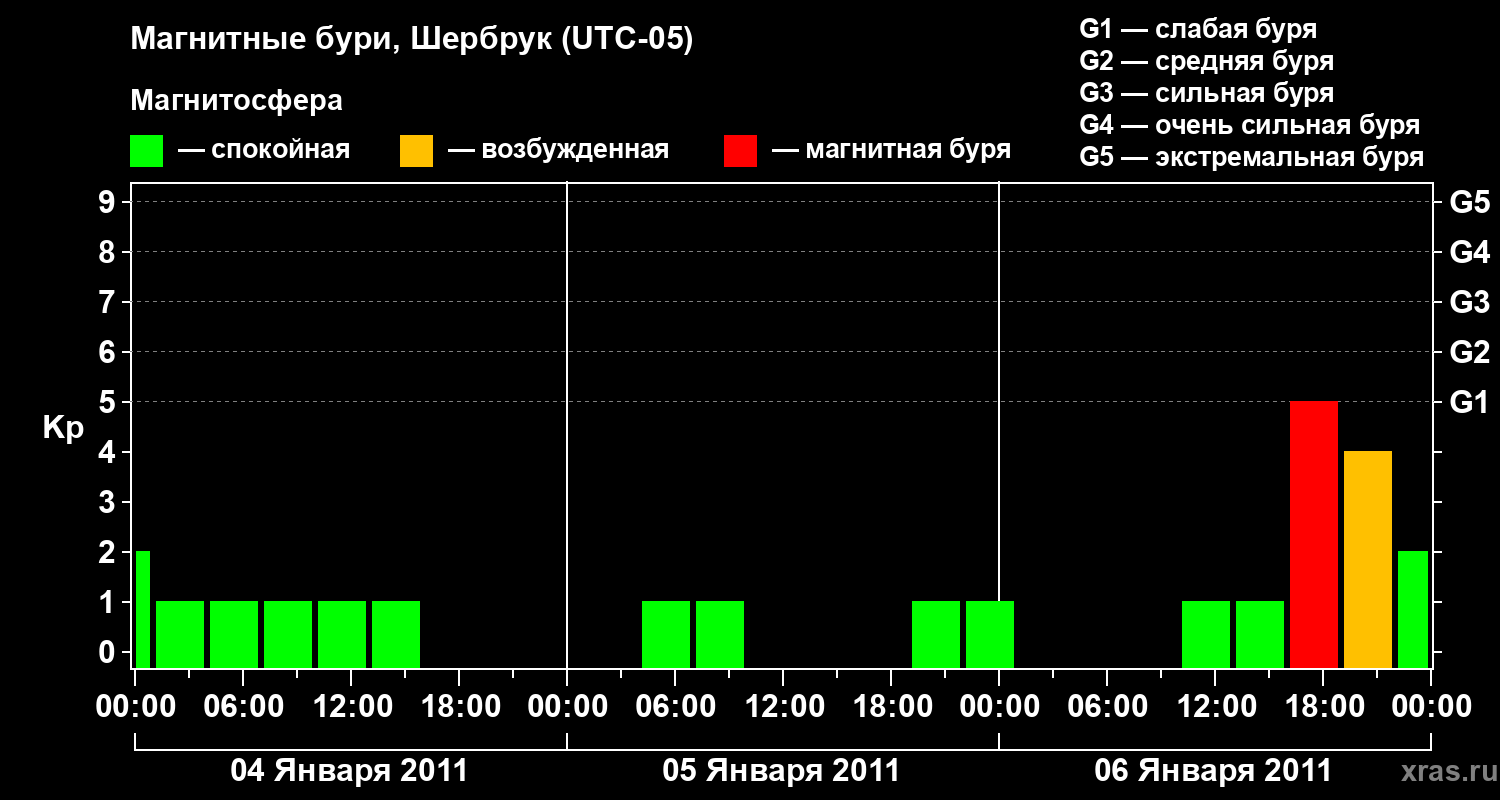Select the orange Kp 4 bar
The height and width of the screenshot is (800, 1500).
click(x=1368, y=559)
